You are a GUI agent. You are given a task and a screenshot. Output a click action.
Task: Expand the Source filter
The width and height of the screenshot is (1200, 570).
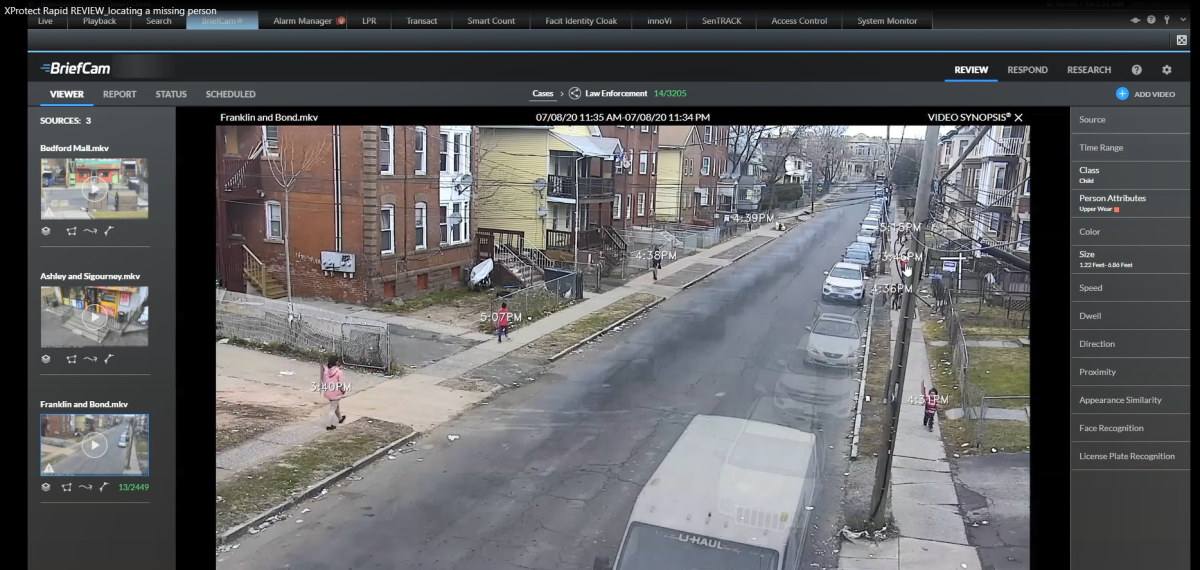pos(1130,120)
